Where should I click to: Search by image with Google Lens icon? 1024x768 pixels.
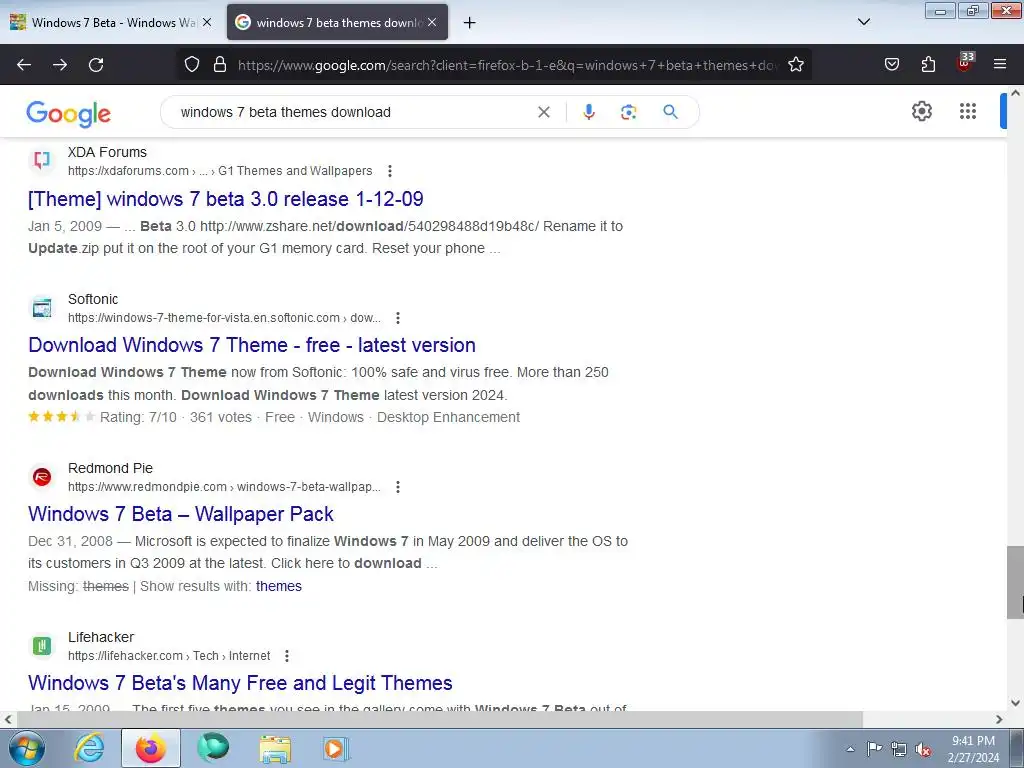click(628, 112)
